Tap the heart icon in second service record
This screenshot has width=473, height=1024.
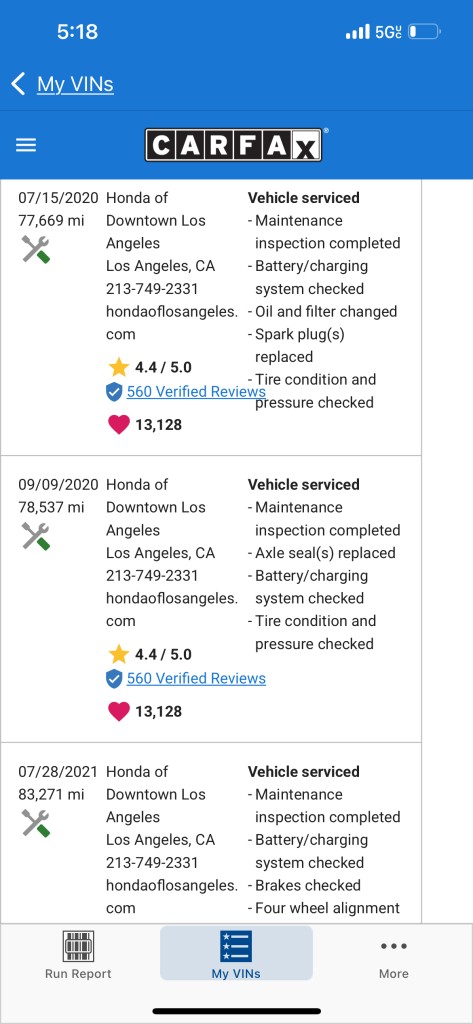pyautogui.click(x=118, y=711)
